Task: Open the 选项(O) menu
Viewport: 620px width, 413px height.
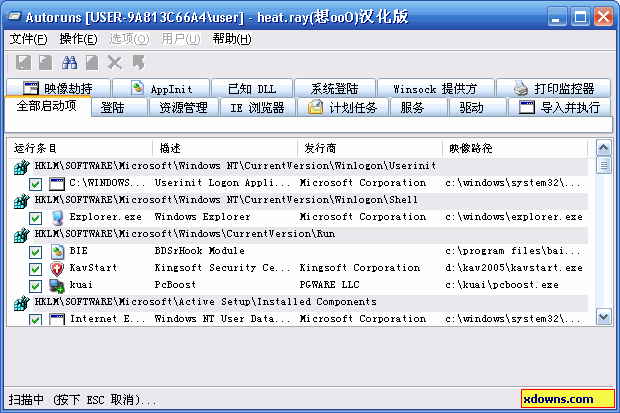Action: 129,39
